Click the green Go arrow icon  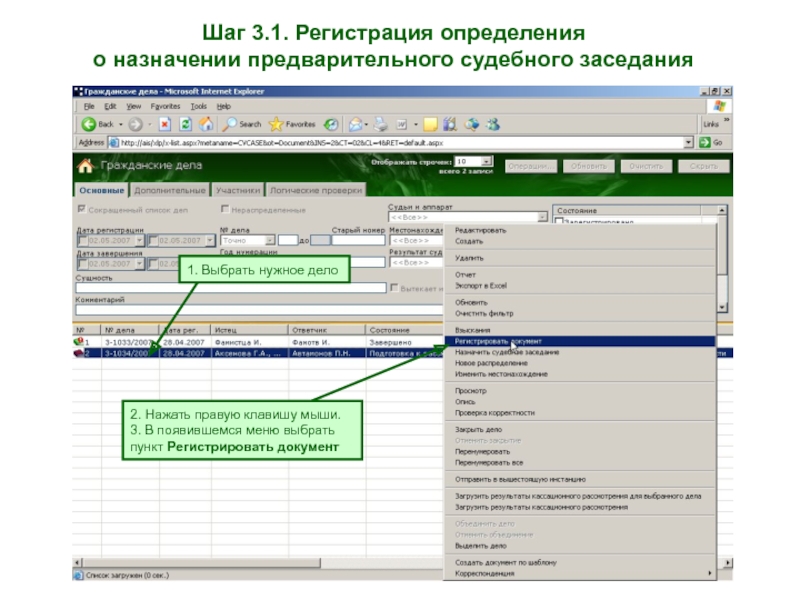coord(705,143)
